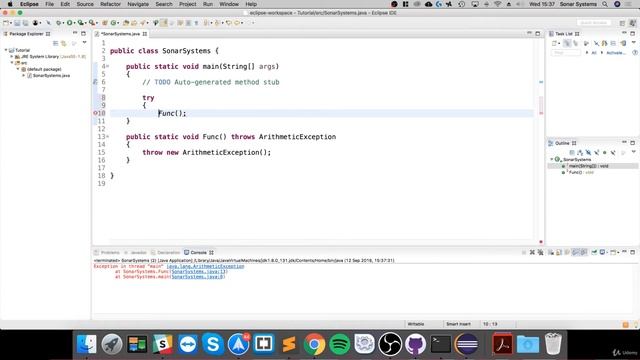Screen dimensions: 640x360
Task: Click the Pin Console icon
Action: point(594,252)
